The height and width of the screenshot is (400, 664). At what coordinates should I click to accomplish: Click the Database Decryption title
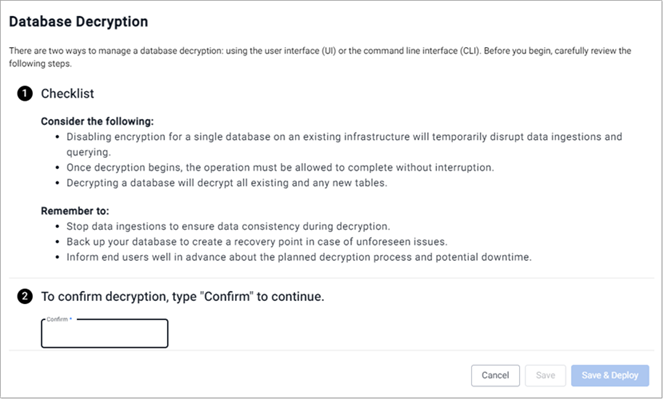click(x=78, y=21)
